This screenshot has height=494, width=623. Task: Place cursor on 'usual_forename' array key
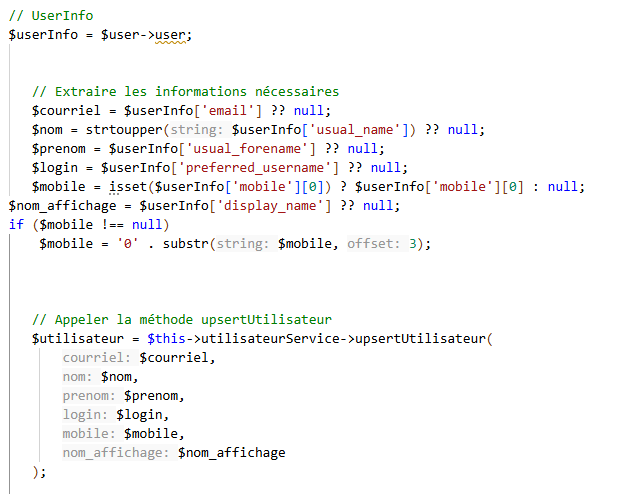point(264,148)
